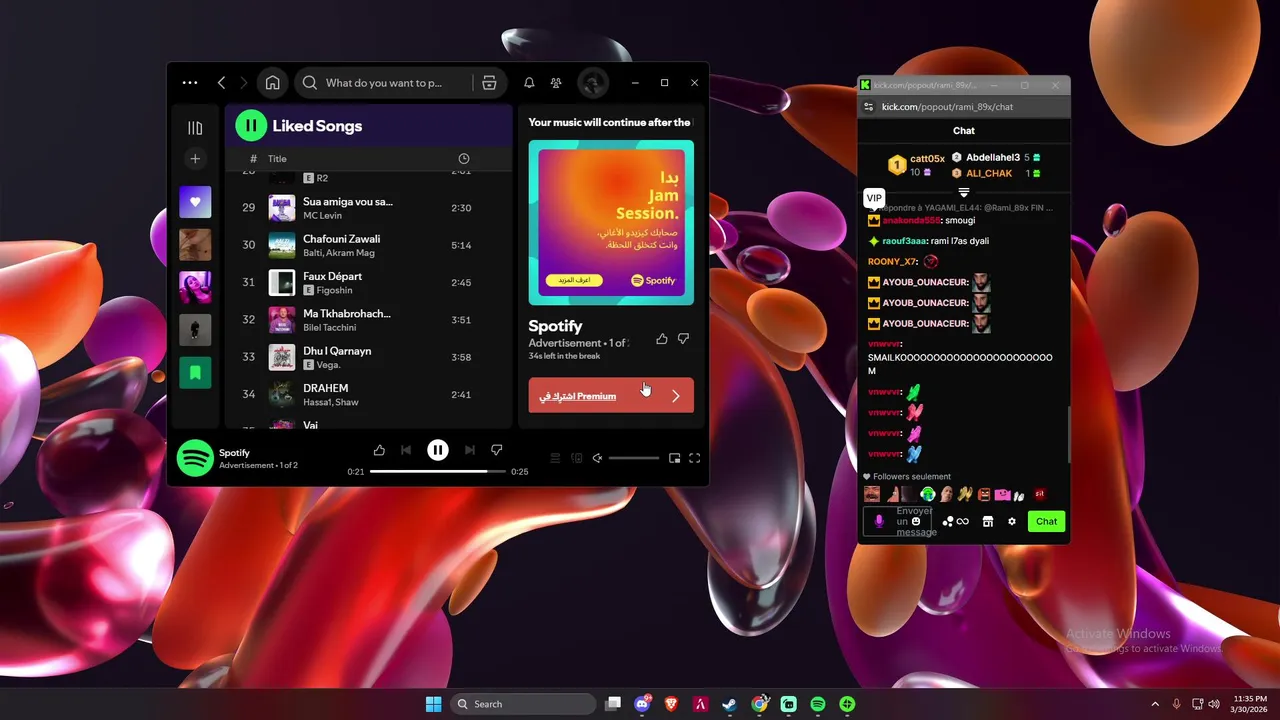Click the Spotify logo in now-playing bar
1280x720 pixels.
coord(195,458)
